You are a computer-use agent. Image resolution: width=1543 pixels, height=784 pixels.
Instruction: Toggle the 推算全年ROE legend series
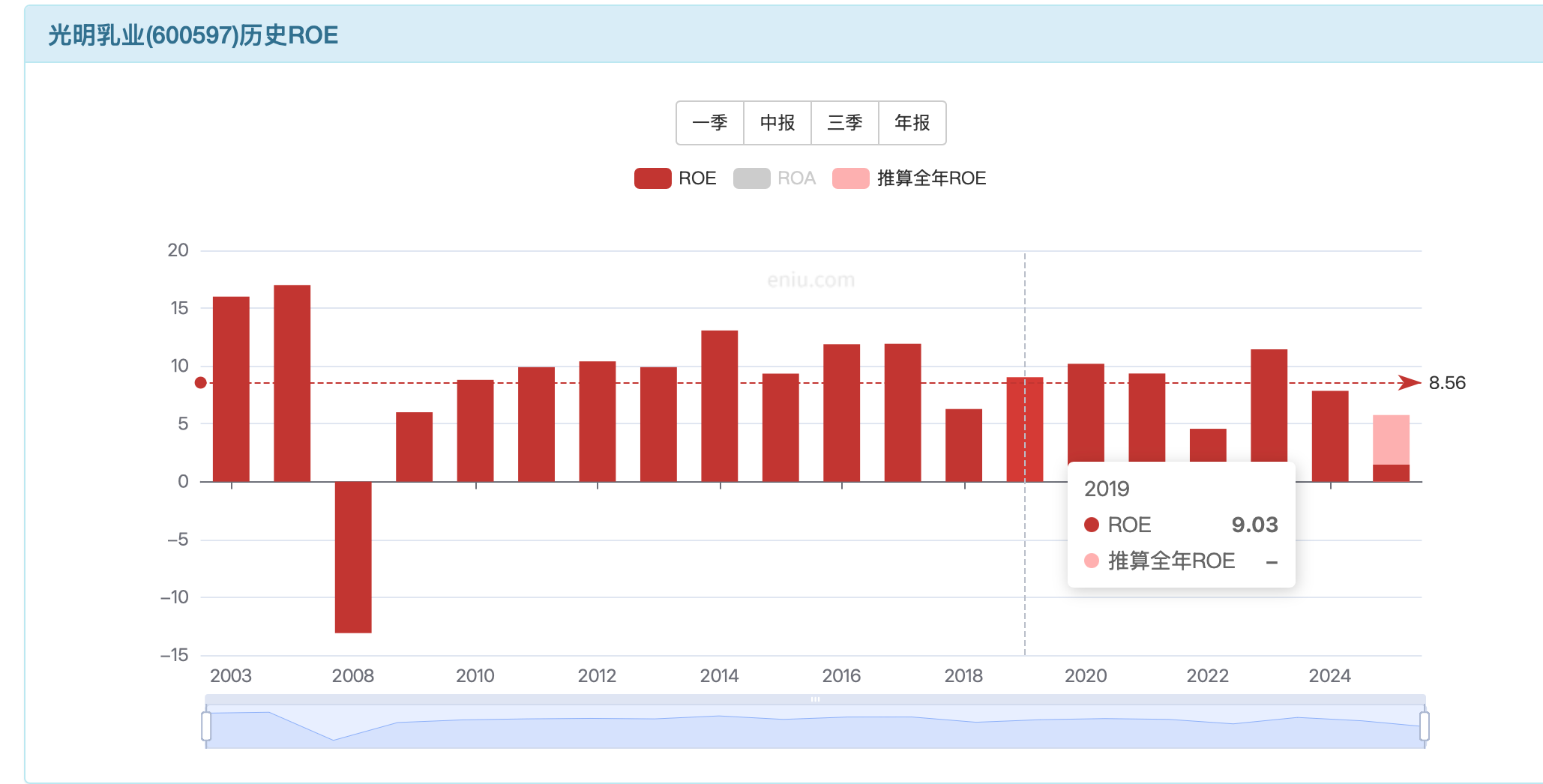coord(909,178)
